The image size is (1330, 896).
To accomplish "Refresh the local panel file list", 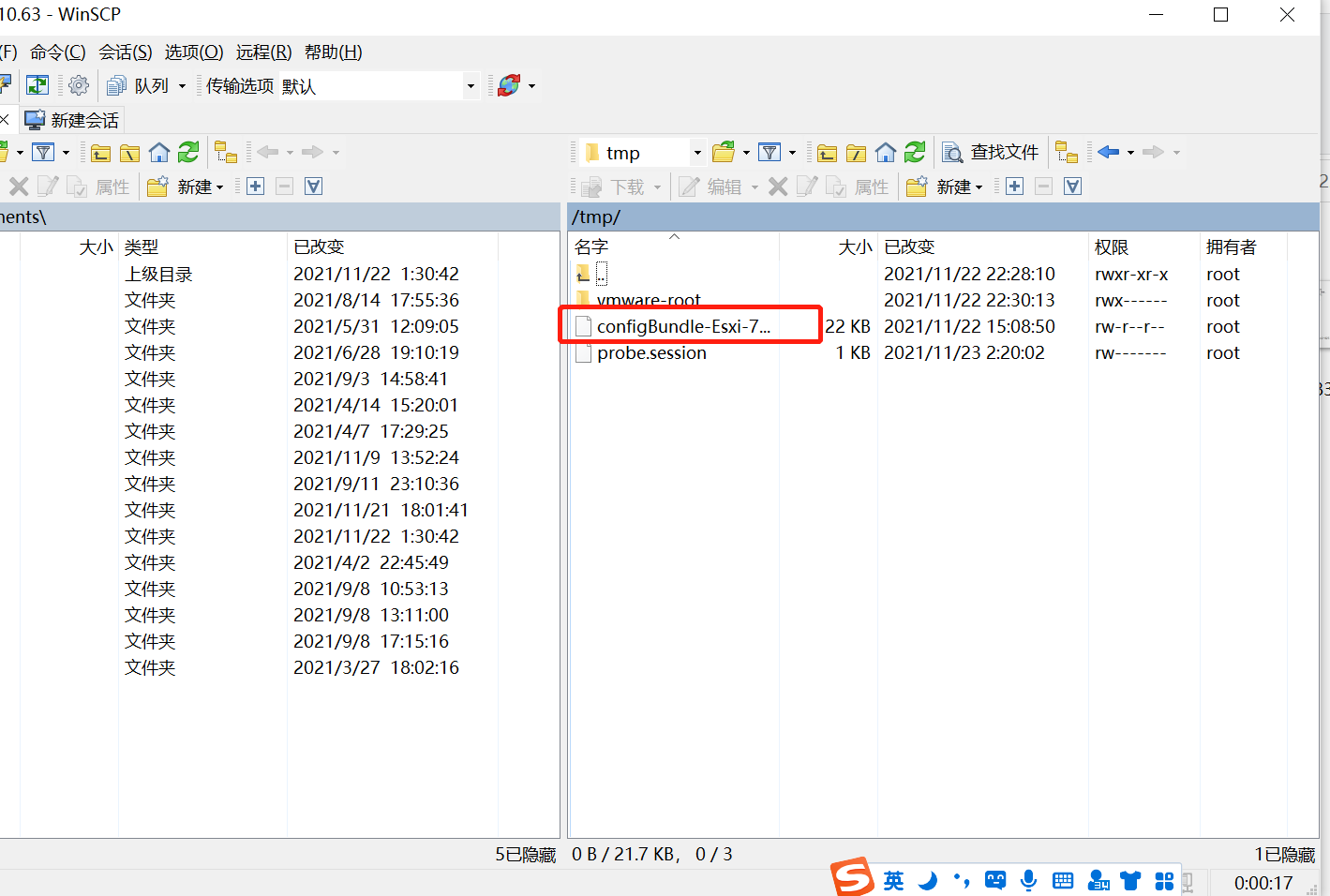I will click(x=187, y=151).
